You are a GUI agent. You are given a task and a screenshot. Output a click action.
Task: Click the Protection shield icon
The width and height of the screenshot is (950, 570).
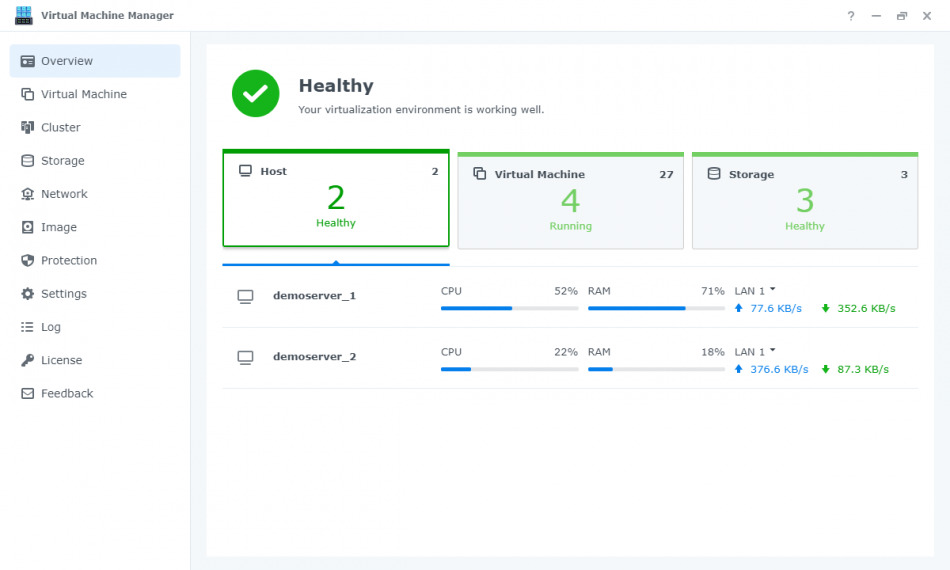28,261
